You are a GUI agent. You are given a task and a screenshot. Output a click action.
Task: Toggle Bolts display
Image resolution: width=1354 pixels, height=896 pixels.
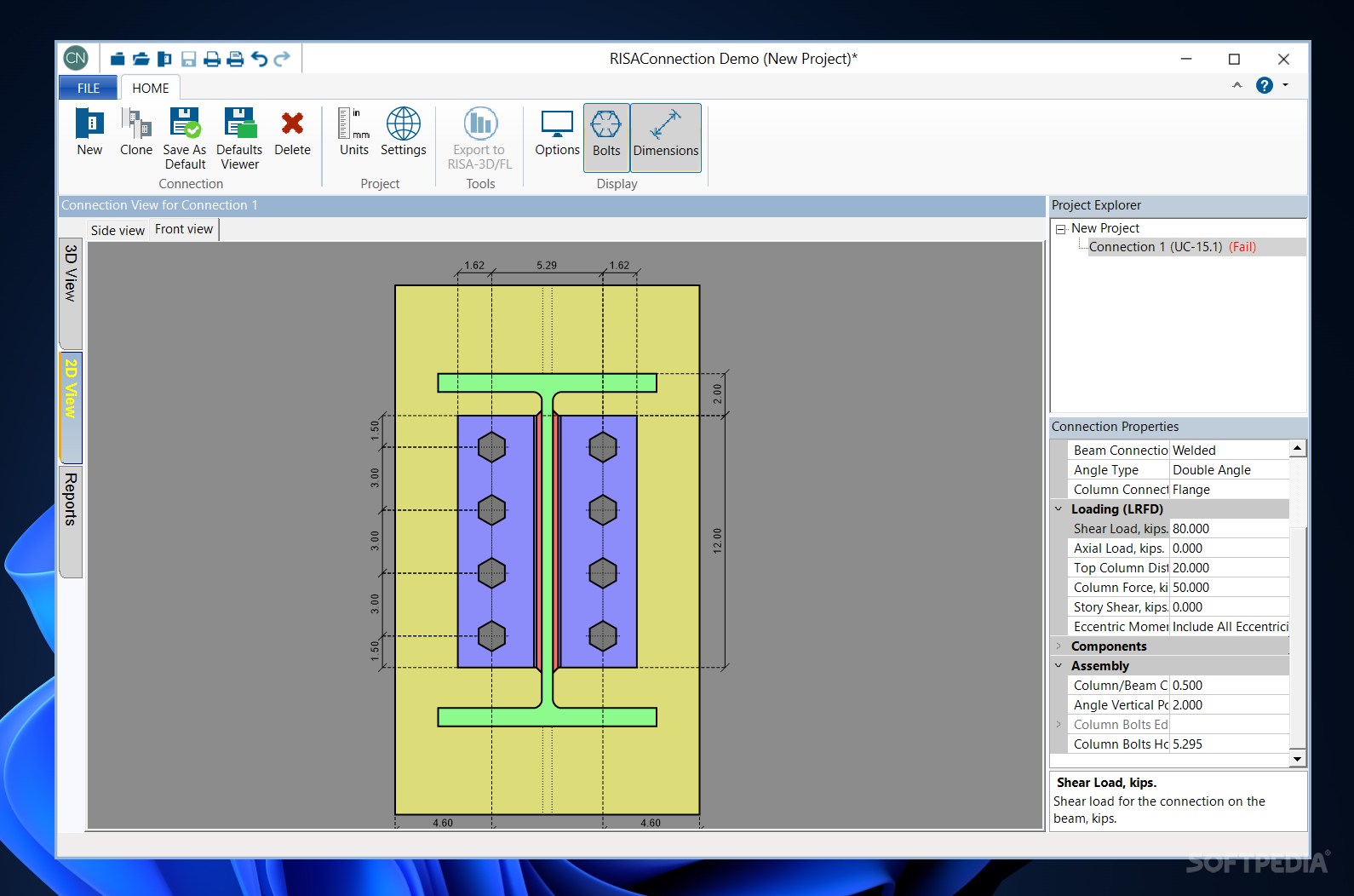coord(606,137)
